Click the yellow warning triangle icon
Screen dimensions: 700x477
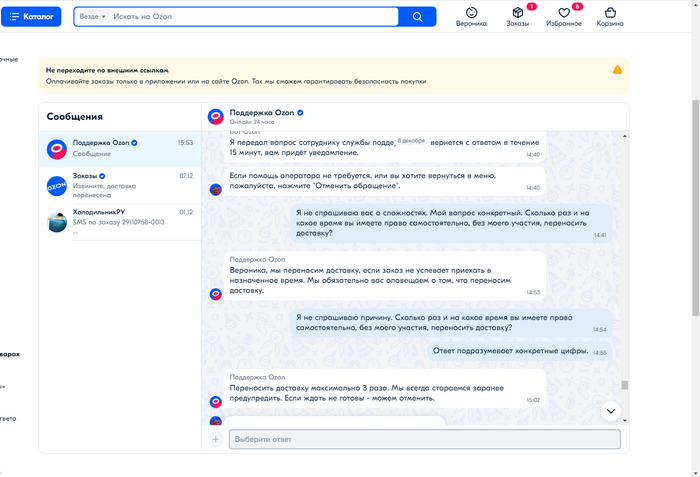click(617, 70)
